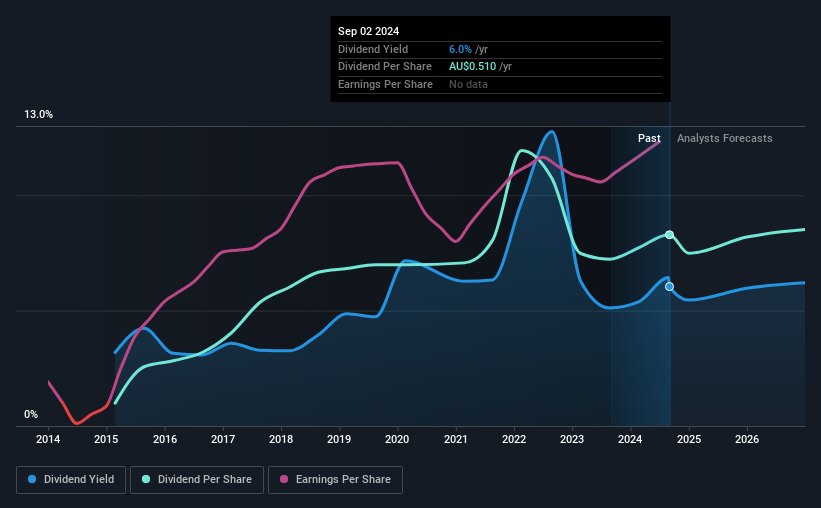821x508 pixels.
Task: Click the 2015 axis label
Action: [106, 439]
